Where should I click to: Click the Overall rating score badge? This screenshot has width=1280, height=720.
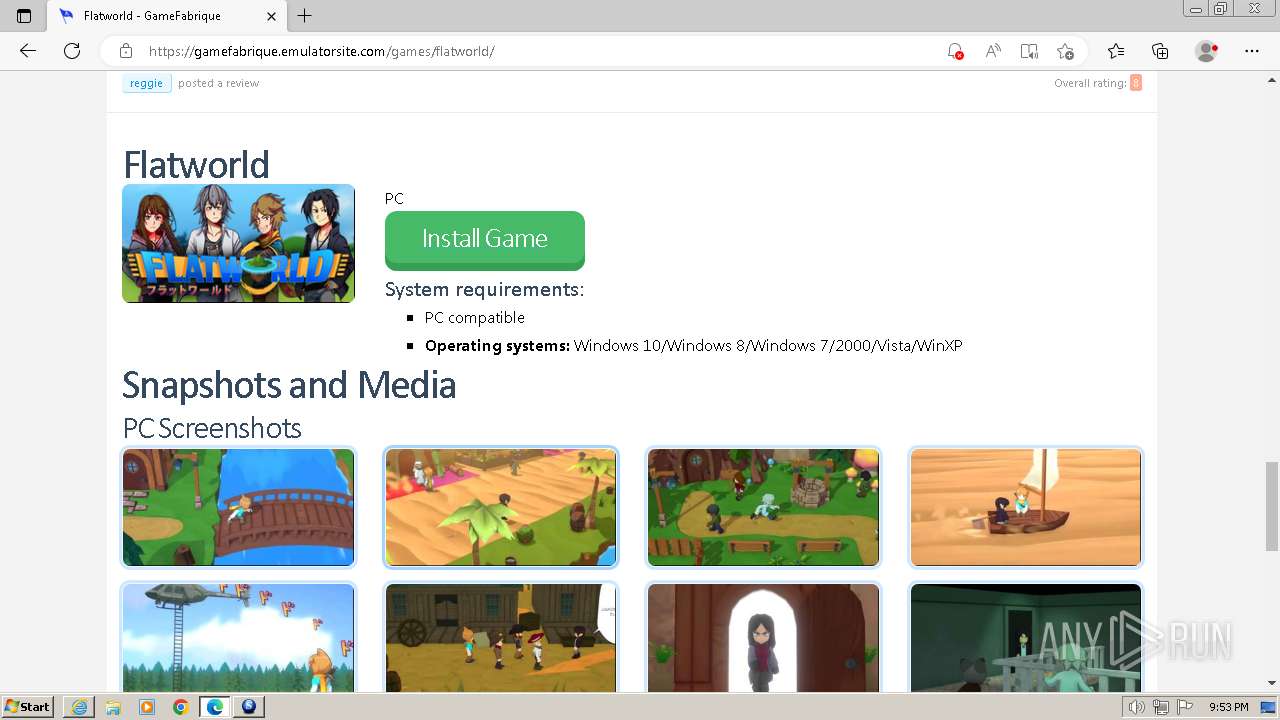tap(1136, 83)
